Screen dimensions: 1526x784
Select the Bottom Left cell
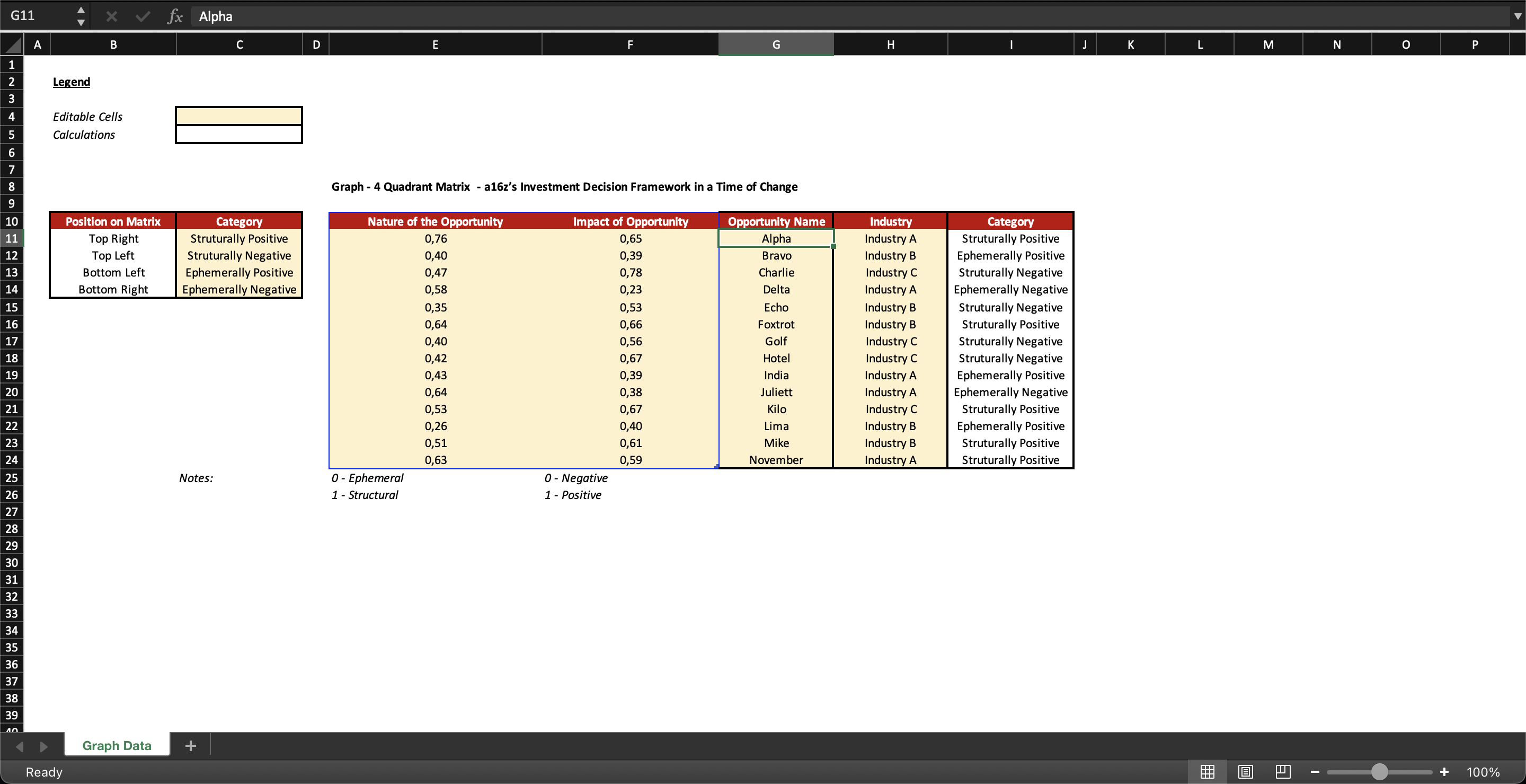pos(113,272)
